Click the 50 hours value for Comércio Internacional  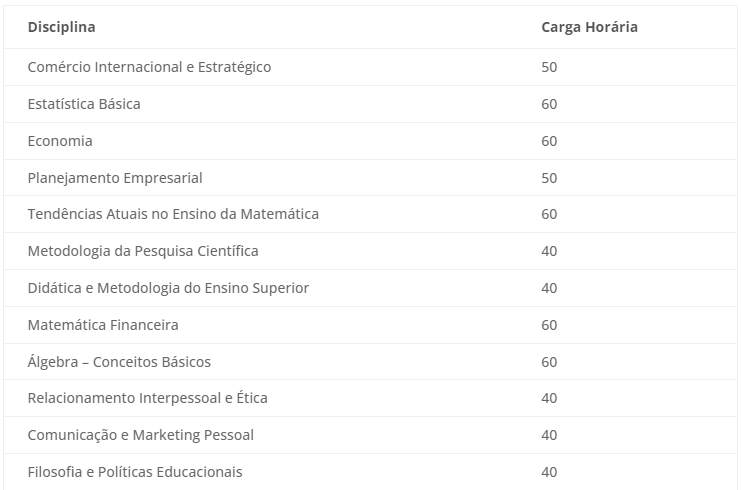tap(549, 67)
